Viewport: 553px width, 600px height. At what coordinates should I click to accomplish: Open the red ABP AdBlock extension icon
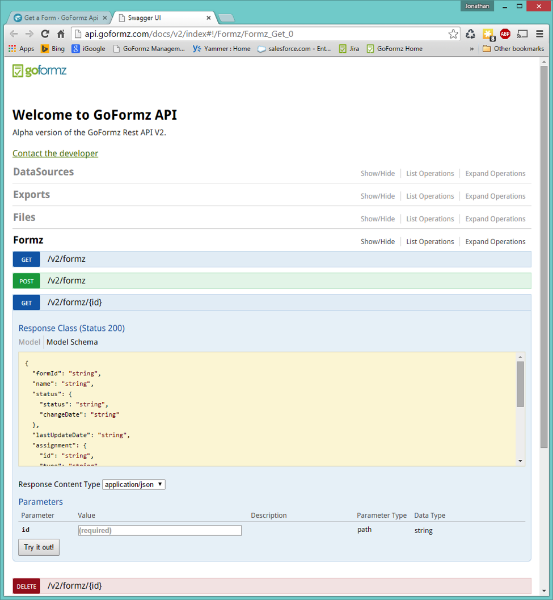click(x=505, y=34)
